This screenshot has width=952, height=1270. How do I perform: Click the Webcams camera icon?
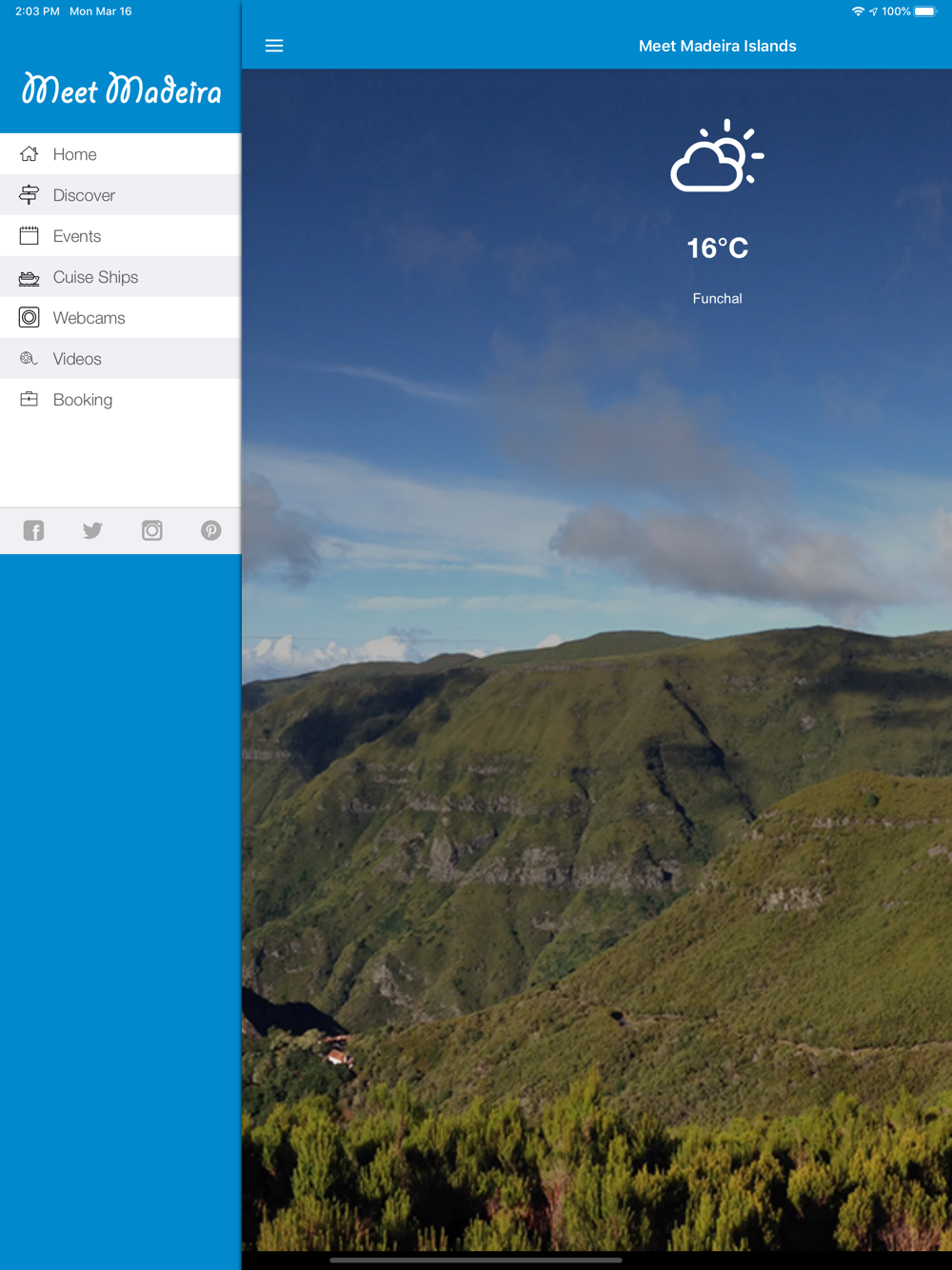30,317
